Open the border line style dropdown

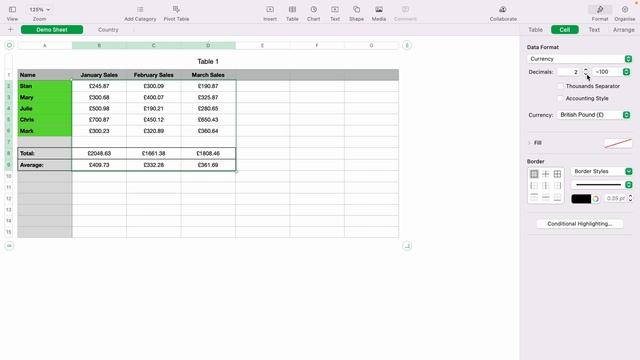[602, 185]
